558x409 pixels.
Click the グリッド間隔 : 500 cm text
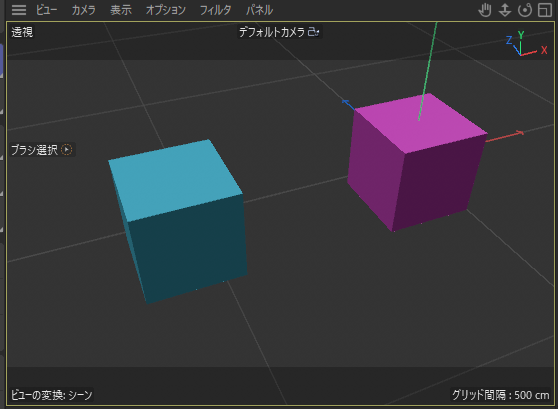tap(500, 395)
